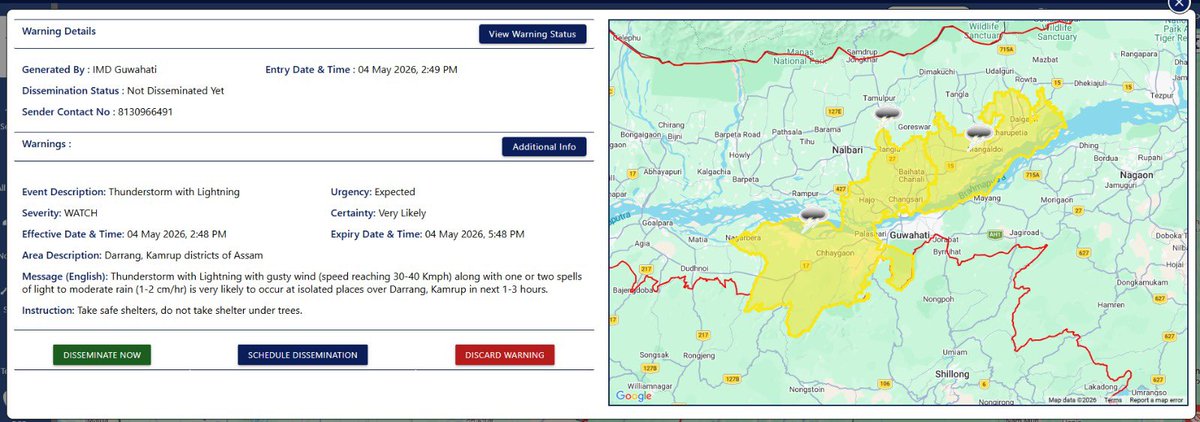
Task: Click the Barpeta Road map label
Action: pyautogui.click(x=740, y=133)
